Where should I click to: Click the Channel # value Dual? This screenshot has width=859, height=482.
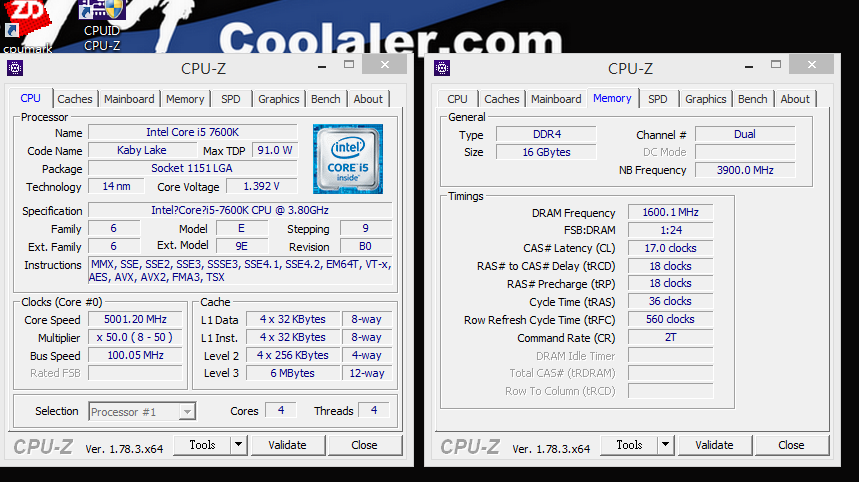click(x=745, y=134)
